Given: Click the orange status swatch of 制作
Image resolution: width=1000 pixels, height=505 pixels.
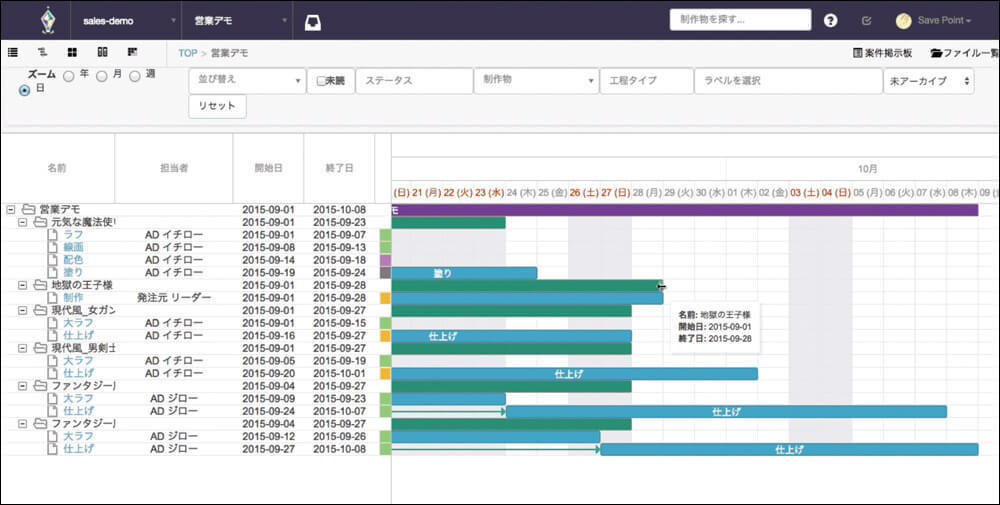Looking at the screenshot, I should [x=385, y=298].
